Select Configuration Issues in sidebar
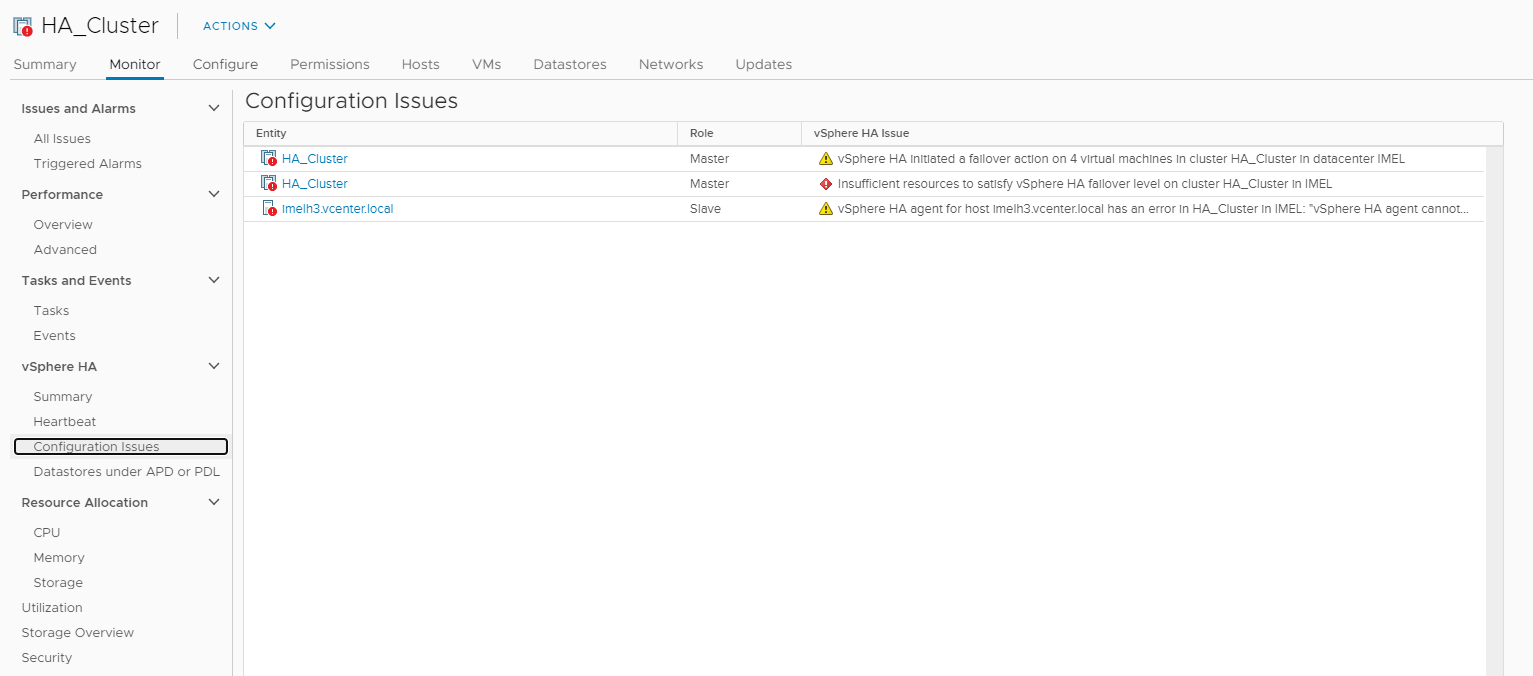Screen dimensions: 1533x676 [x=121, y=447]
